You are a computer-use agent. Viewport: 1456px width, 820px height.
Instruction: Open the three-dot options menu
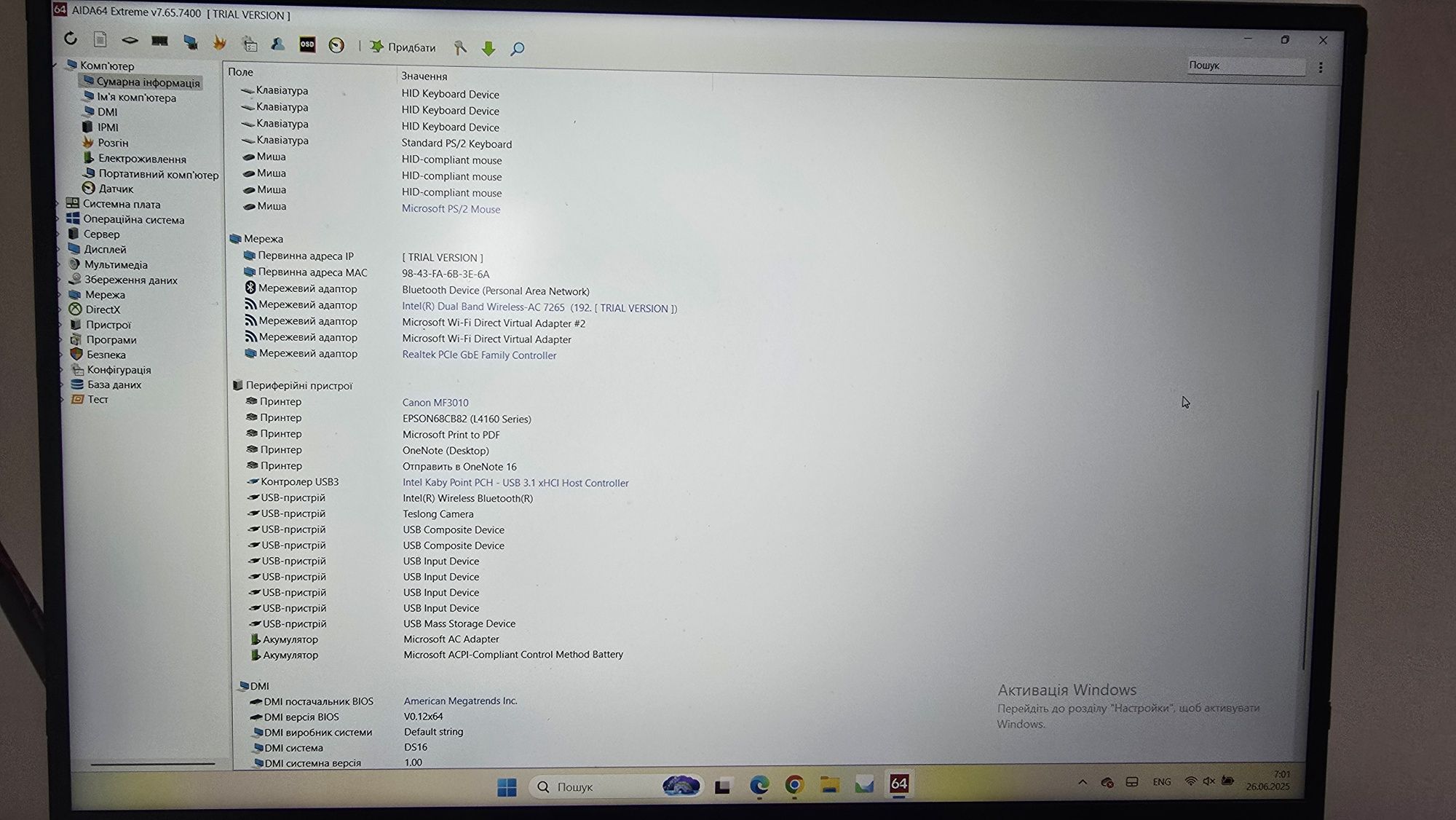tap(1321, 67)
